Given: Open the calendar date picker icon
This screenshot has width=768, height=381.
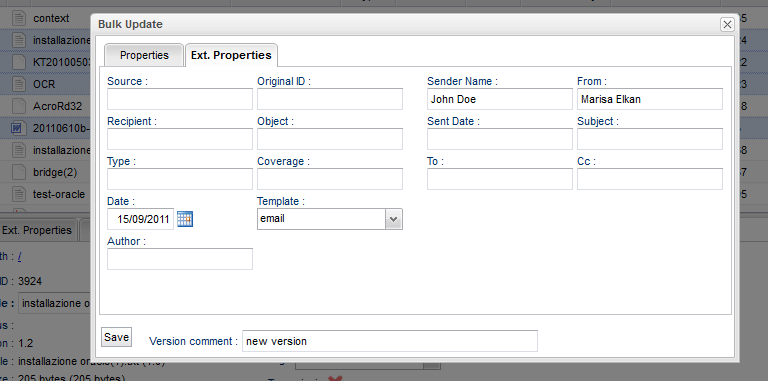Looking at the screenshot, I should click(x=185, y=219).
